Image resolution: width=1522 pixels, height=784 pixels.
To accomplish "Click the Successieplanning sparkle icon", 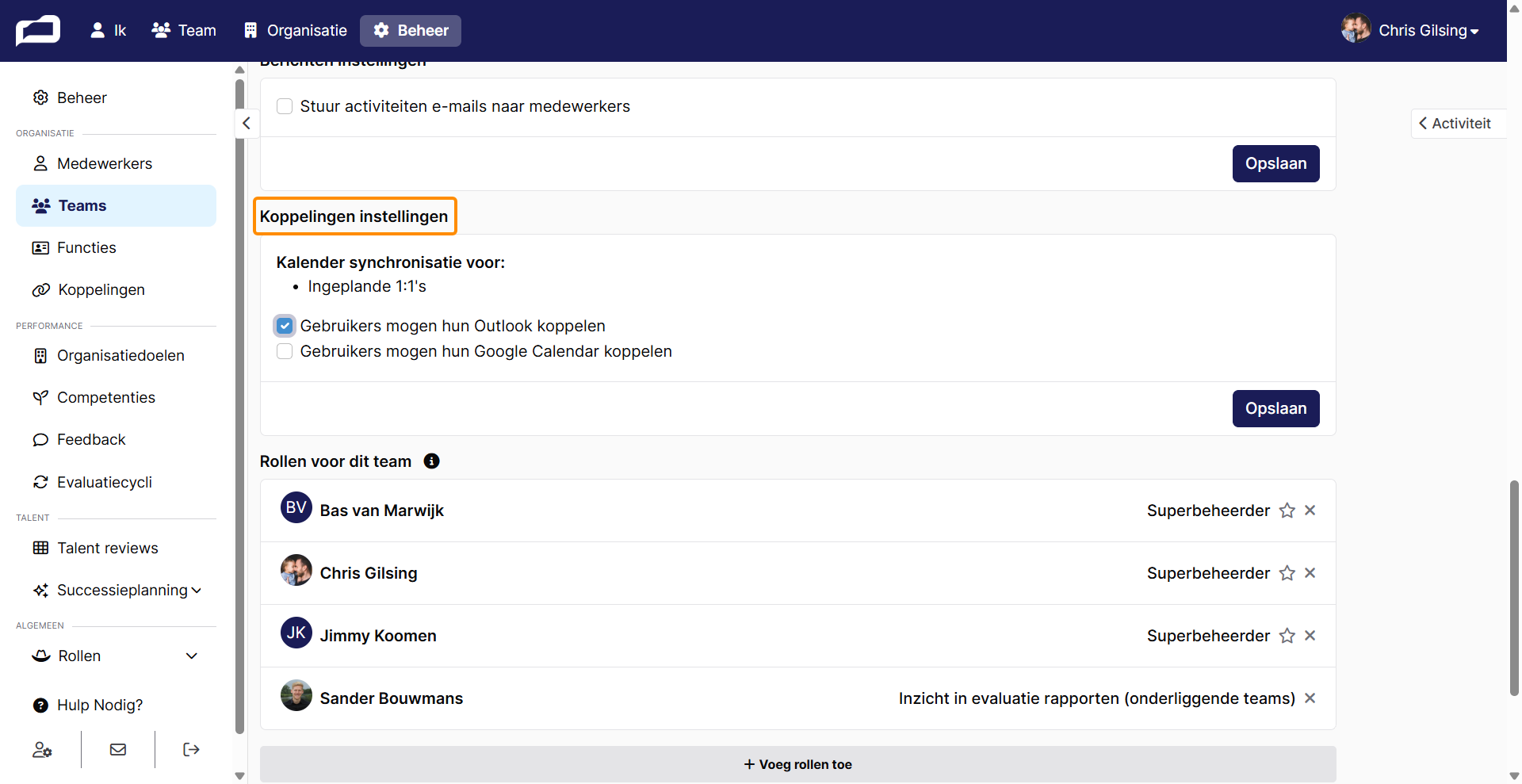I will [40, 590].
